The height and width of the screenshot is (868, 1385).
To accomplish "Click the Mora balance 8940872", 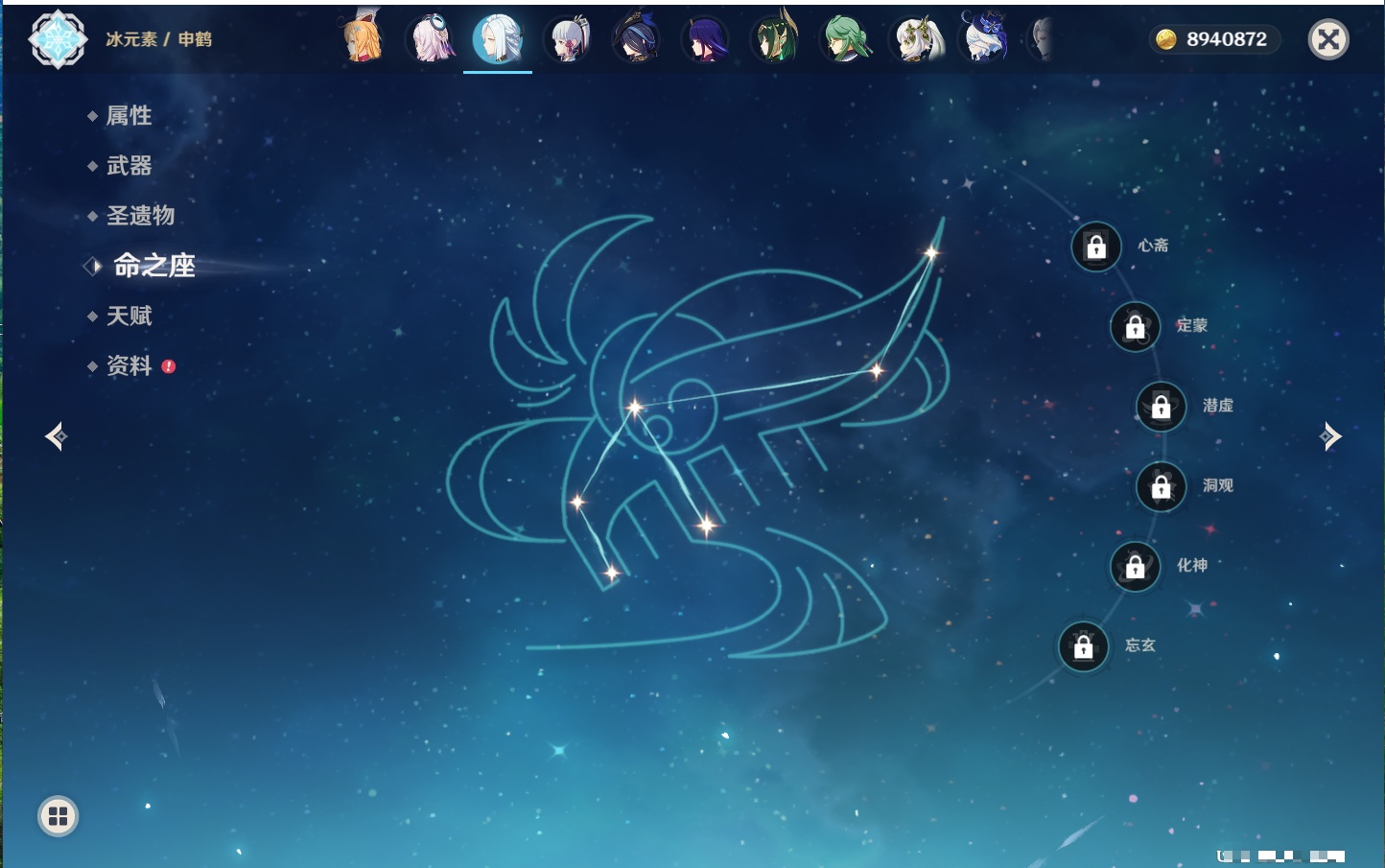I will click(1227, 39).
